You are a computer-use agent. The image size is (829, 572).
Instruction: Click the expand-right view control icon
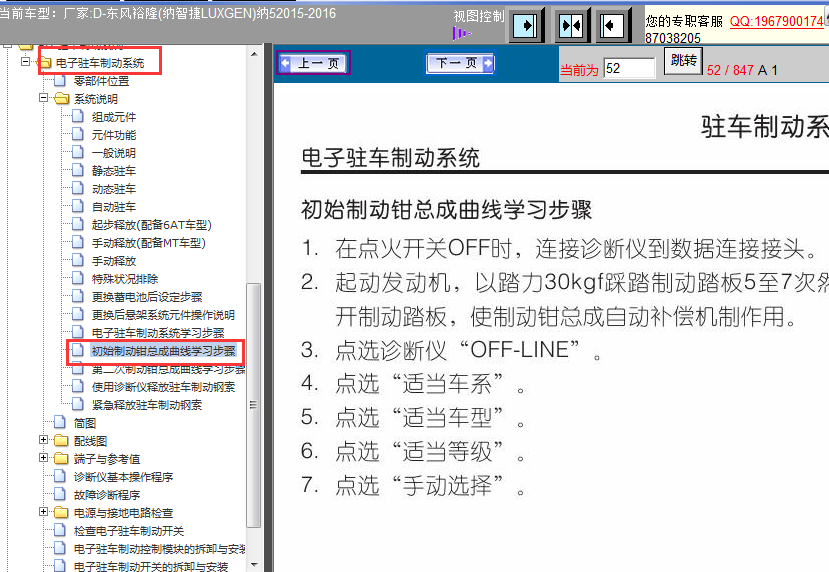526,25
